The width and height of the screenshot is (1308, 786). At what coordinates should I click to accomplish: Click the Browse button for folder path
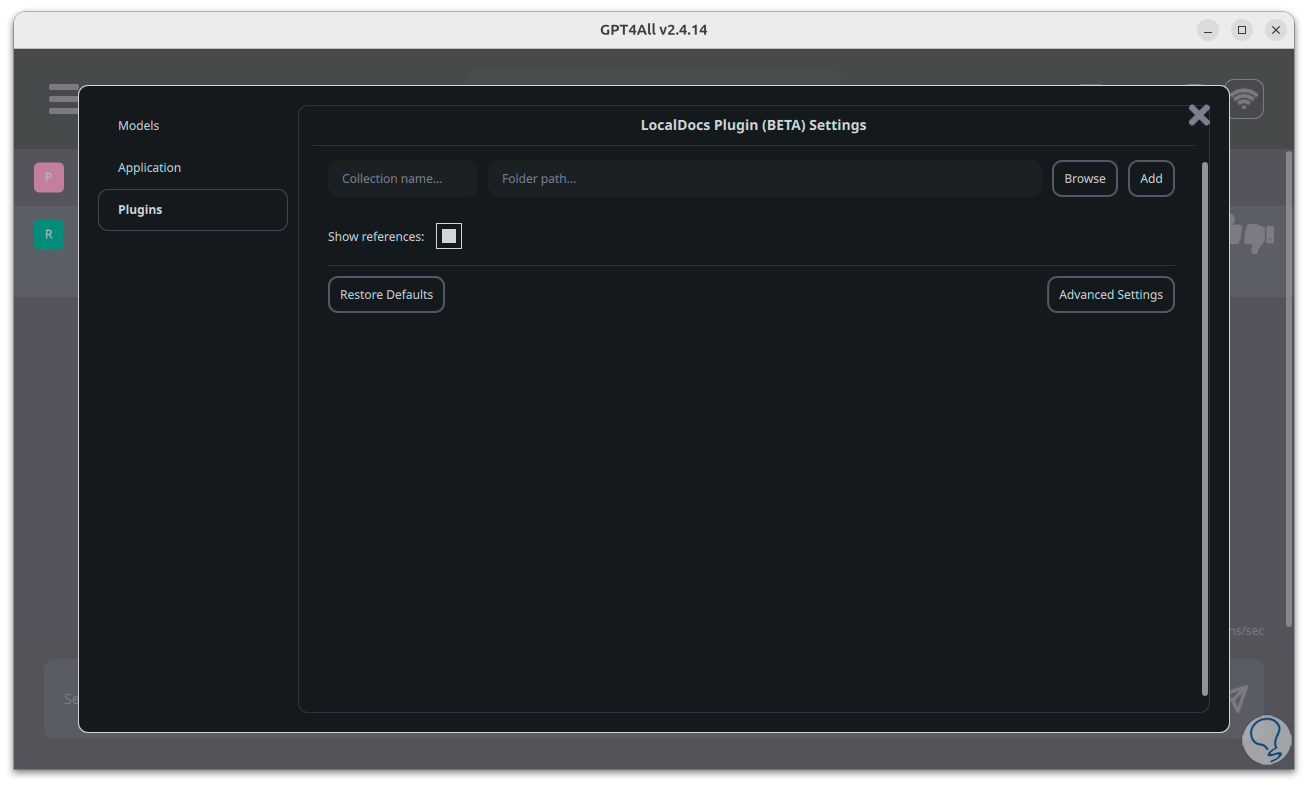pos(1085,179)
